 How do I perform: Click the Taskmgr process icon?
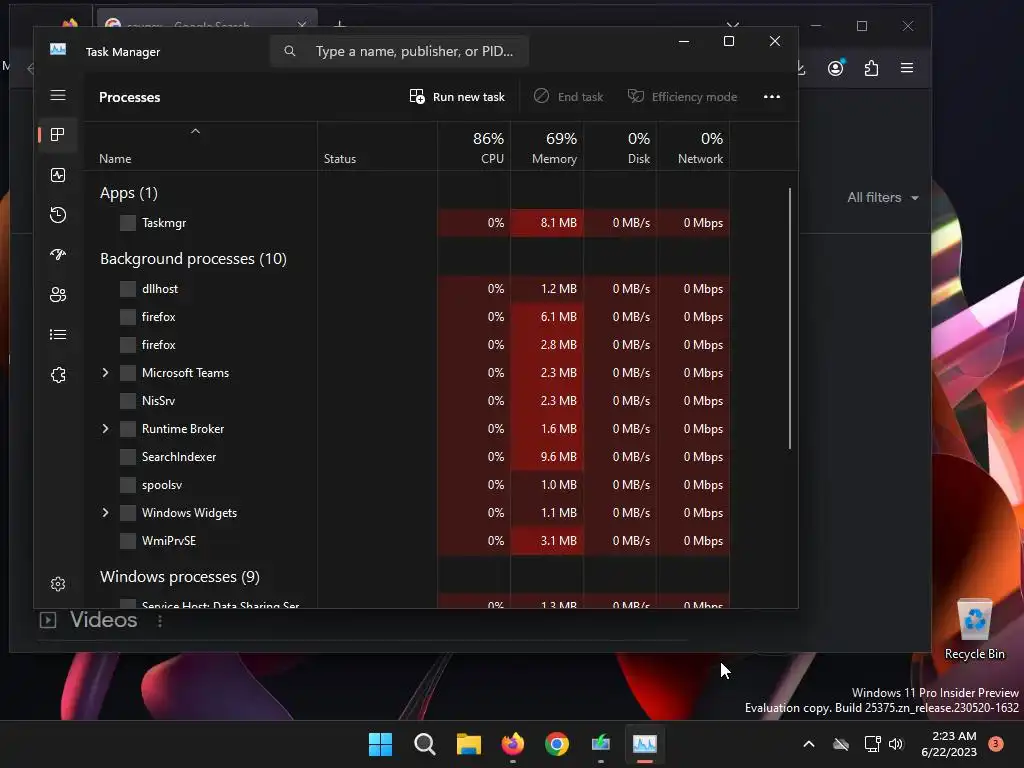tap(128, 223)
